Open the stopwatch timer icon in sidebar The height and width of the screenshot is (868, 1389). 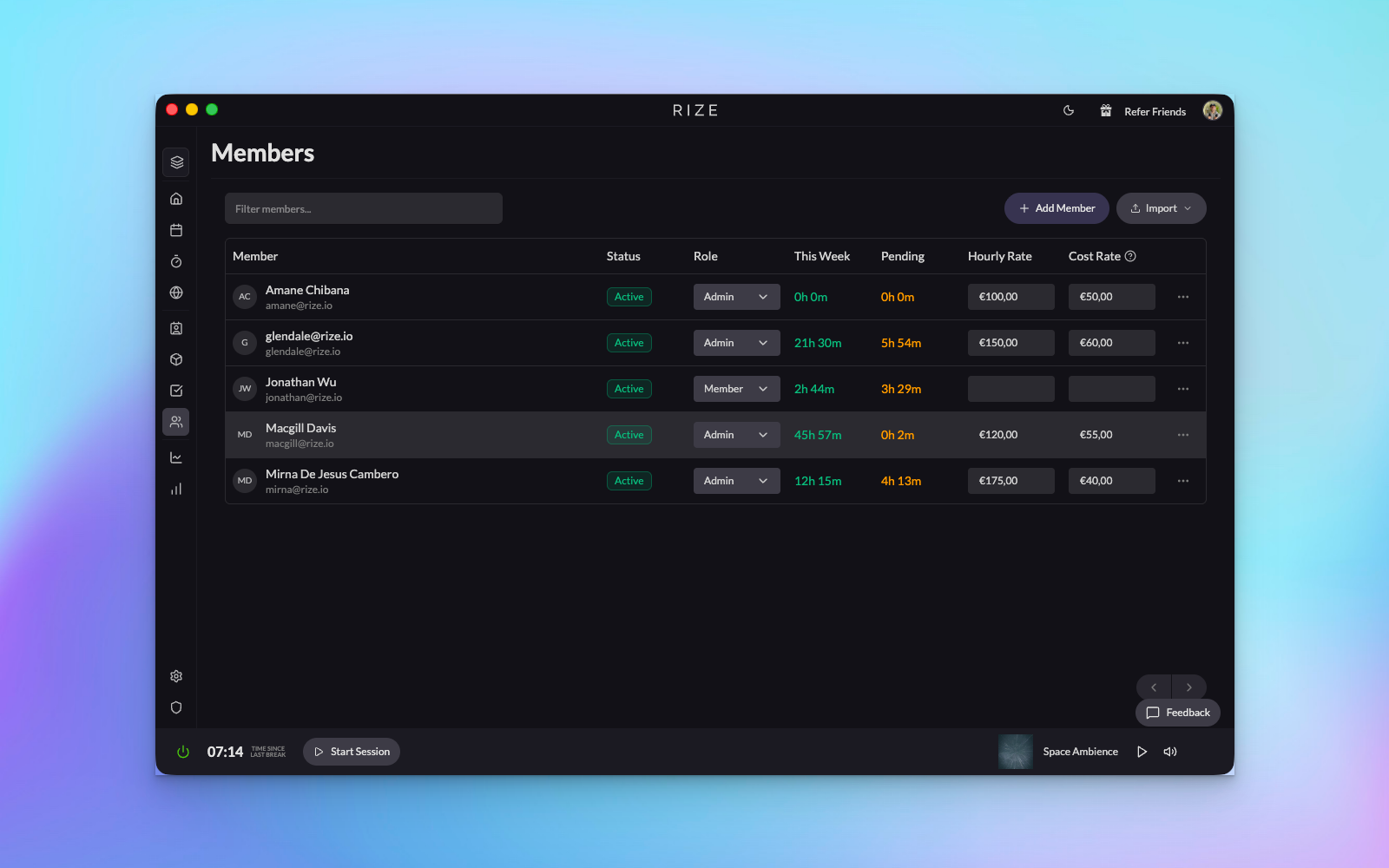[x=176, y=261]
